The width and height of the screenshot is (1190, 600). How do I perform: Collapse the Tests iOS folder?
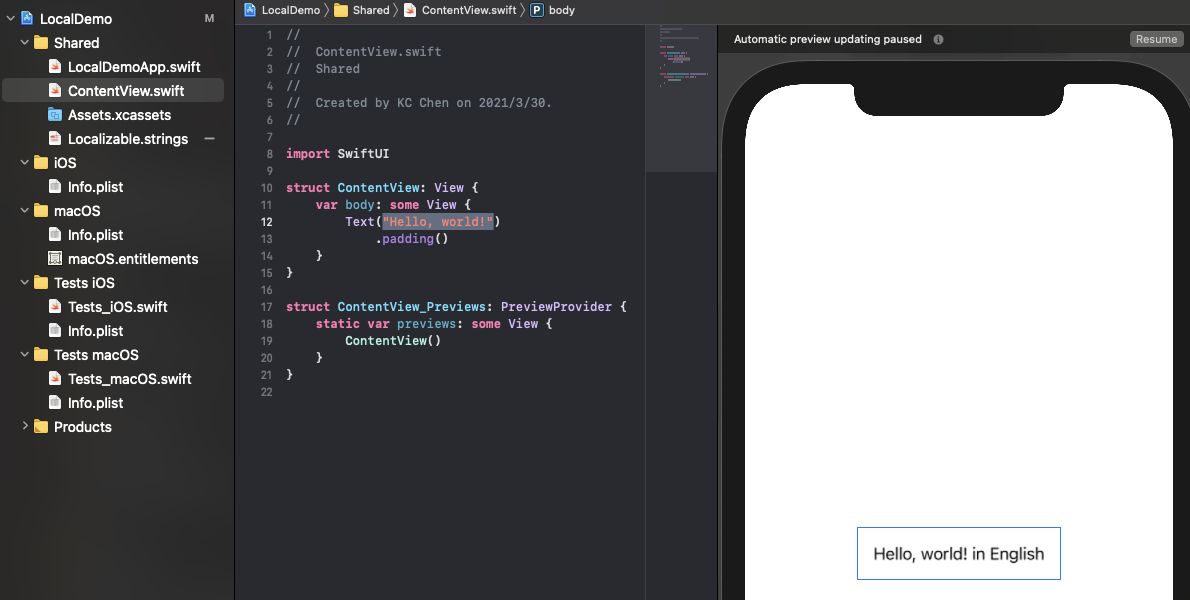pos(24,283)
